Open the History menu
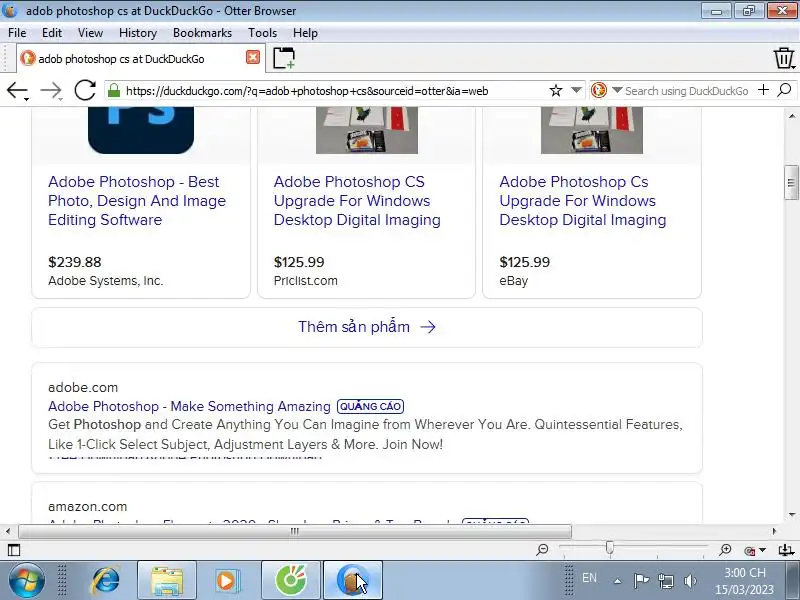This screenshot has height=600, width=800. click(138, 33)
